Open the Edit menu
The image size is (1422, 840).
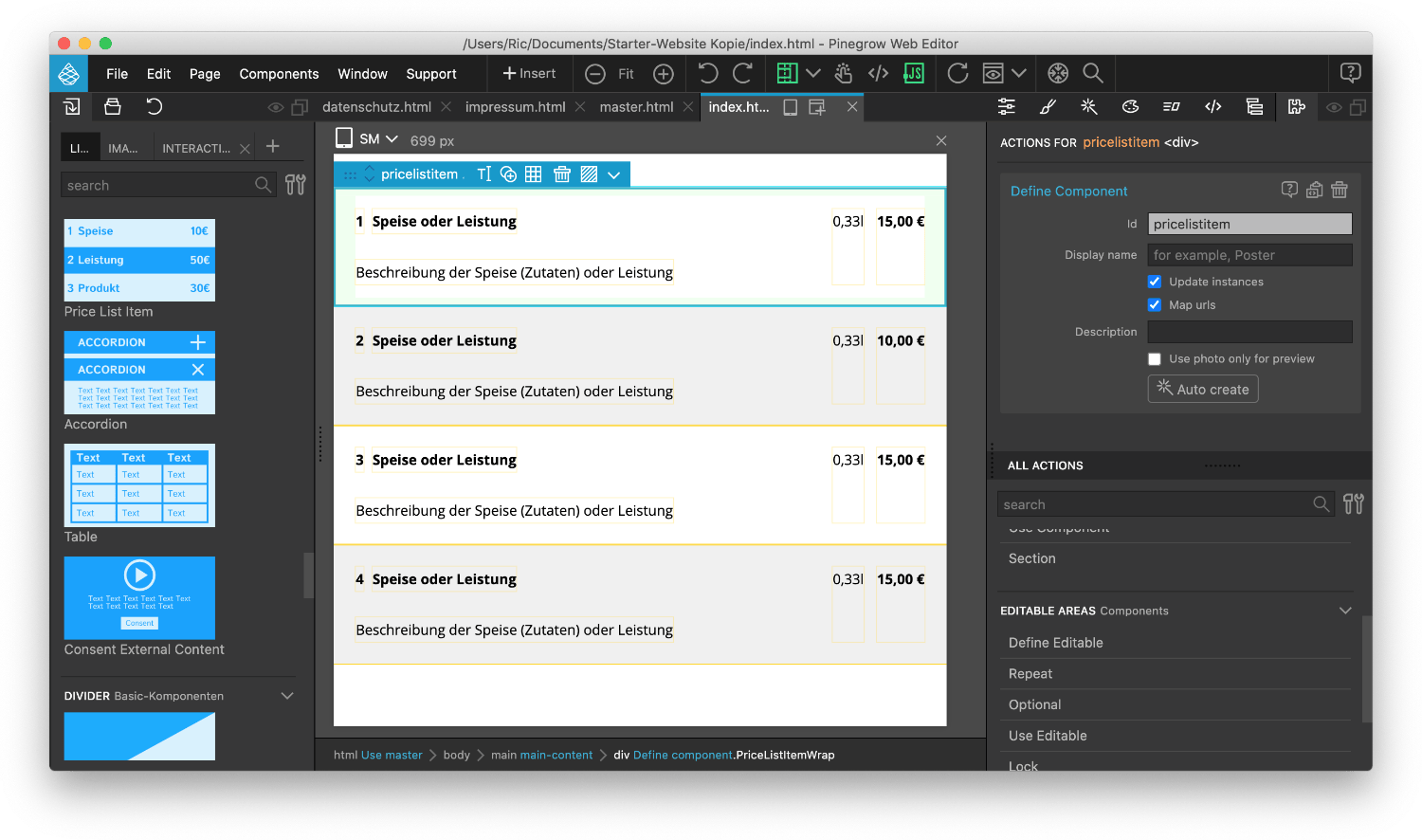coord(158,74)
